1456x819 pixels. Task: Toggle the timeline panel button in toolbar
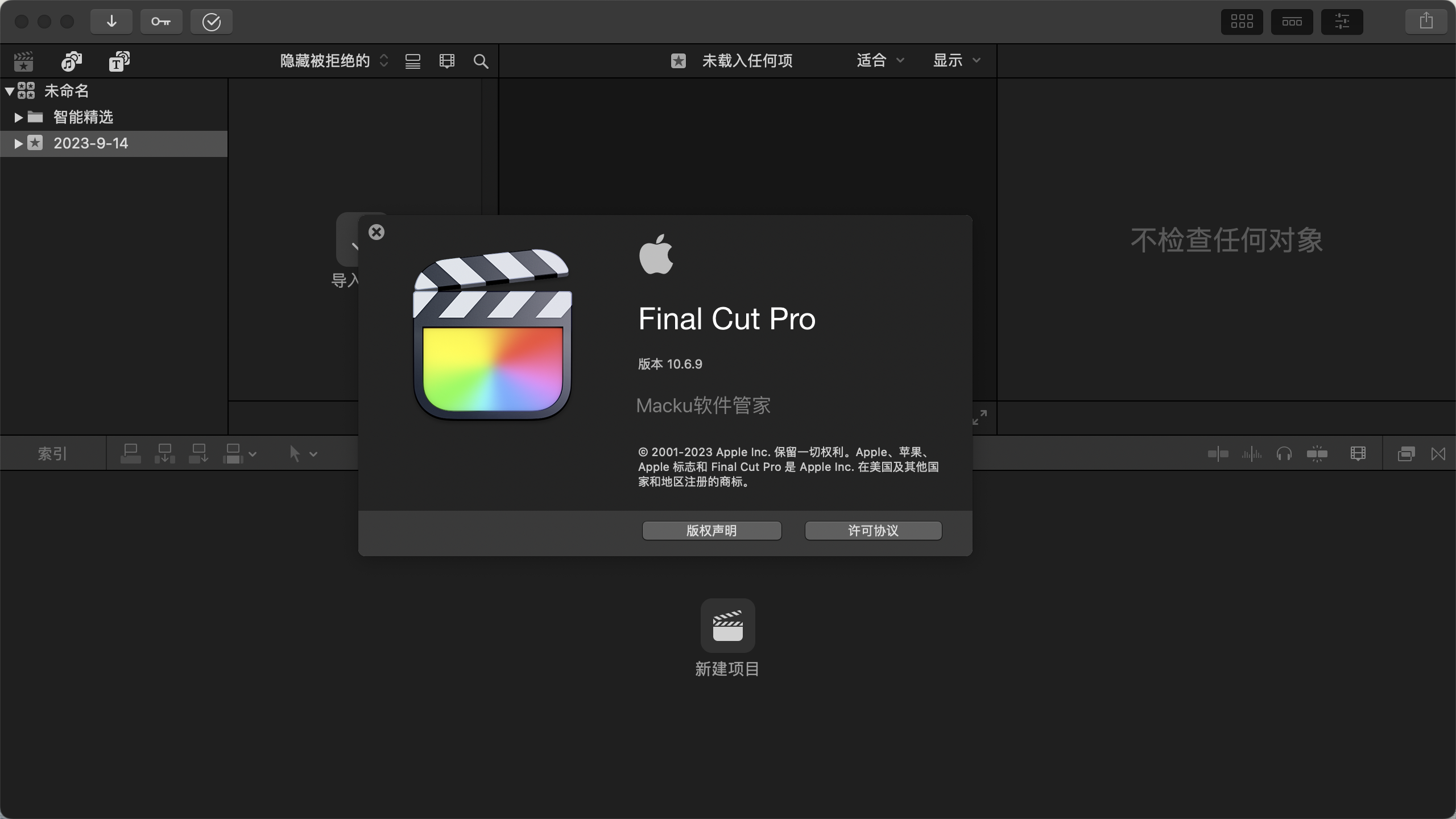click(1292, 22)
